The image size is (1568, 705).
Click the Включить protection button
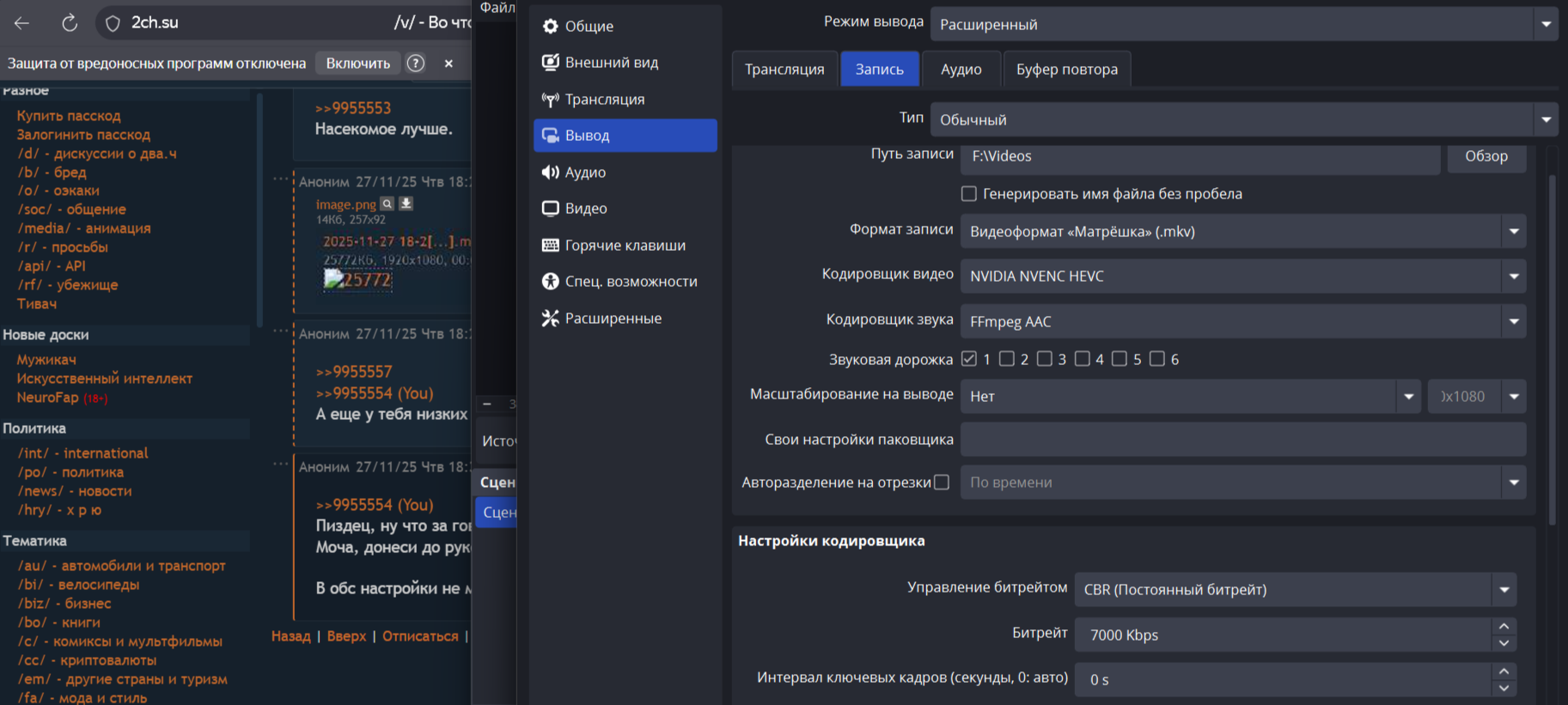click(358, 64)
